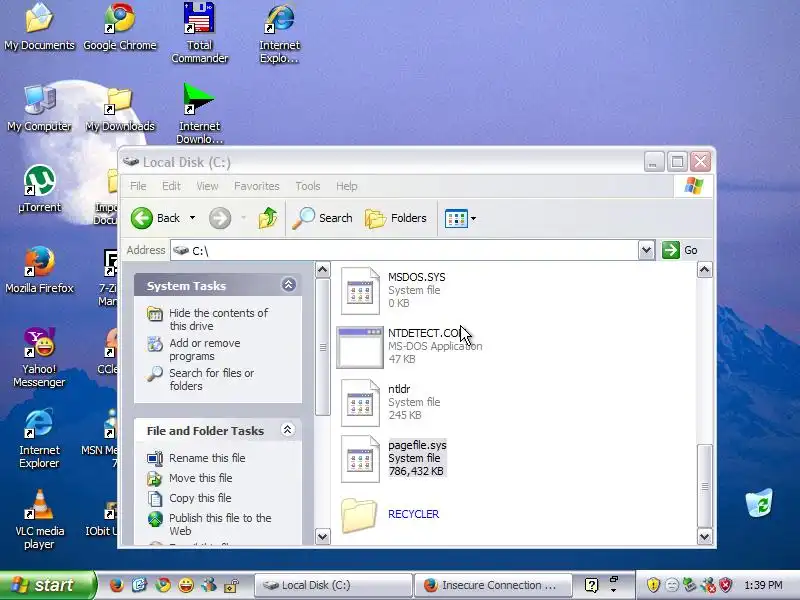Select the RECYCLER folder icon
The width and height of the screenshot is (800, 600).
[359, 515]
